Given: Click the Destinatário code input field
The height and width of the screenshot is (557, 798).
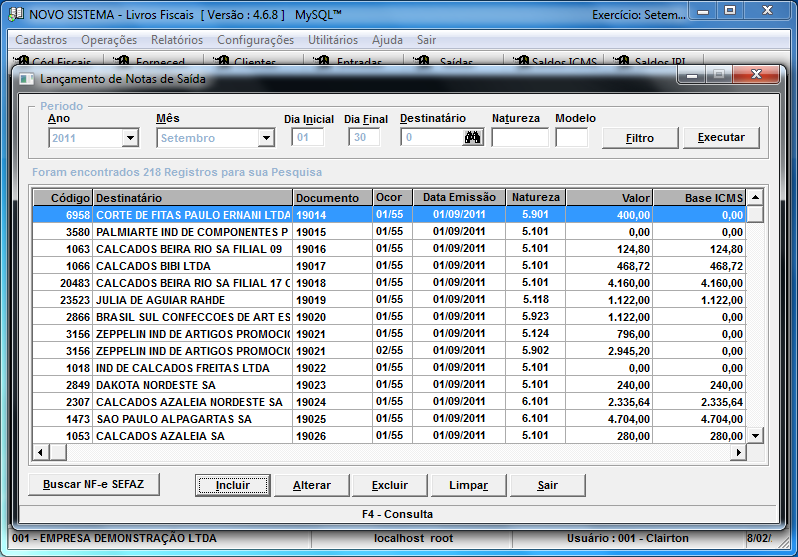Looking at the screenshot, I should point(432,137).
